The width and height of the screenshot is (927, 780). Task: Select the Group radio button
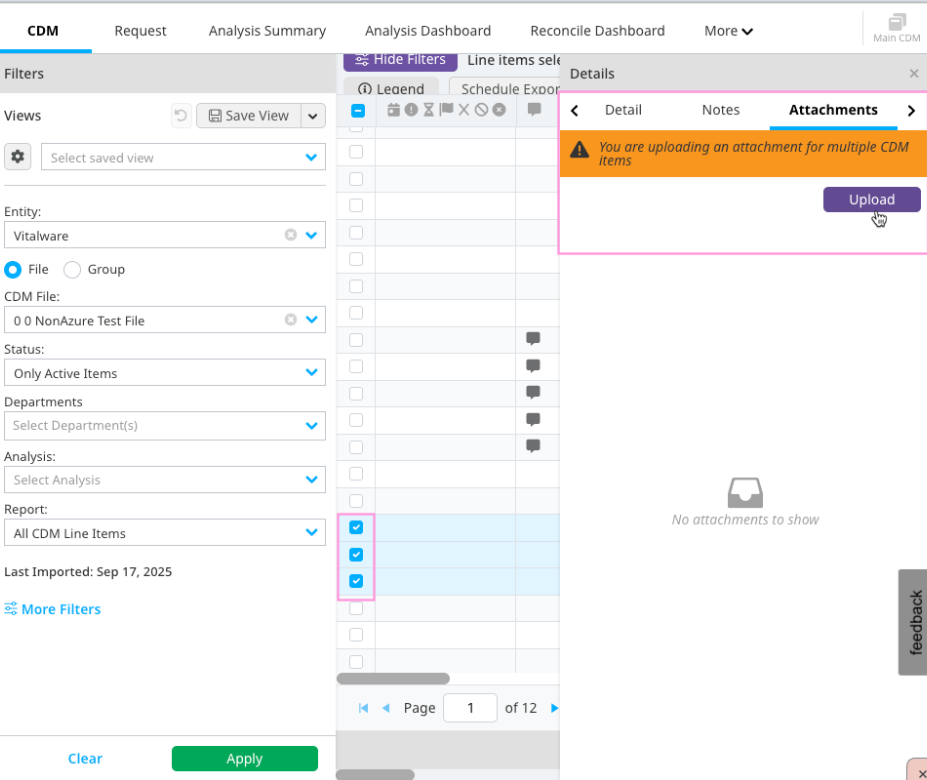(72, 269)
